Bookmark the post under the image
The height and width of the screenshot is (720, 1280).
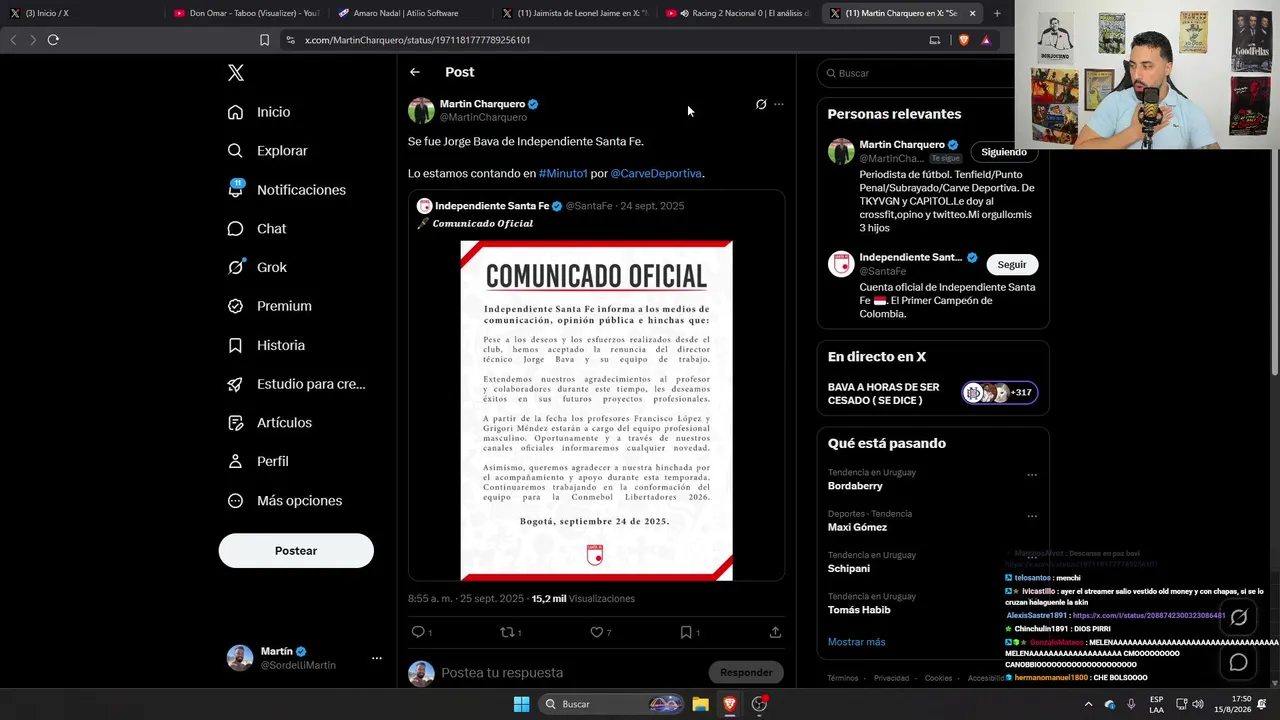pos(686,632)
